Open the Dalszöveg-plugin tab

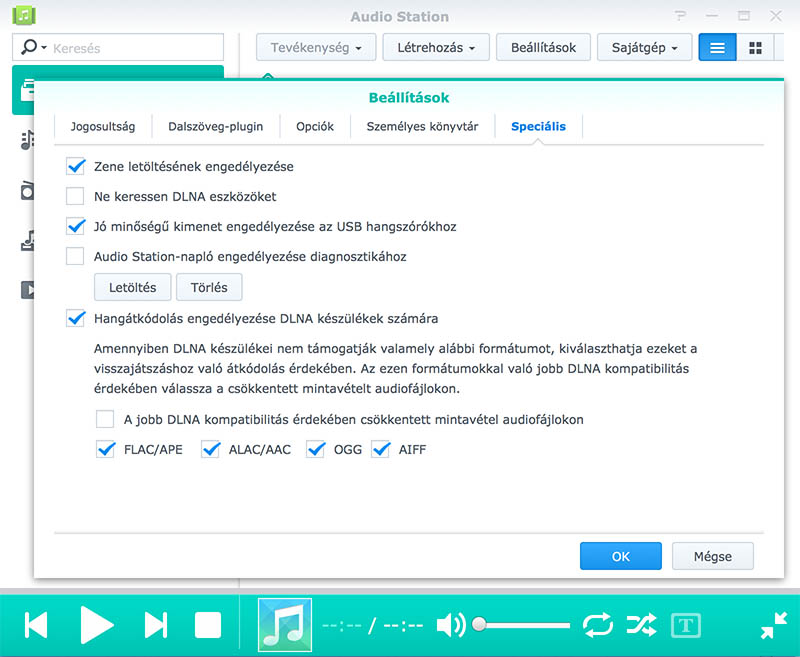(x=215, y=127)
